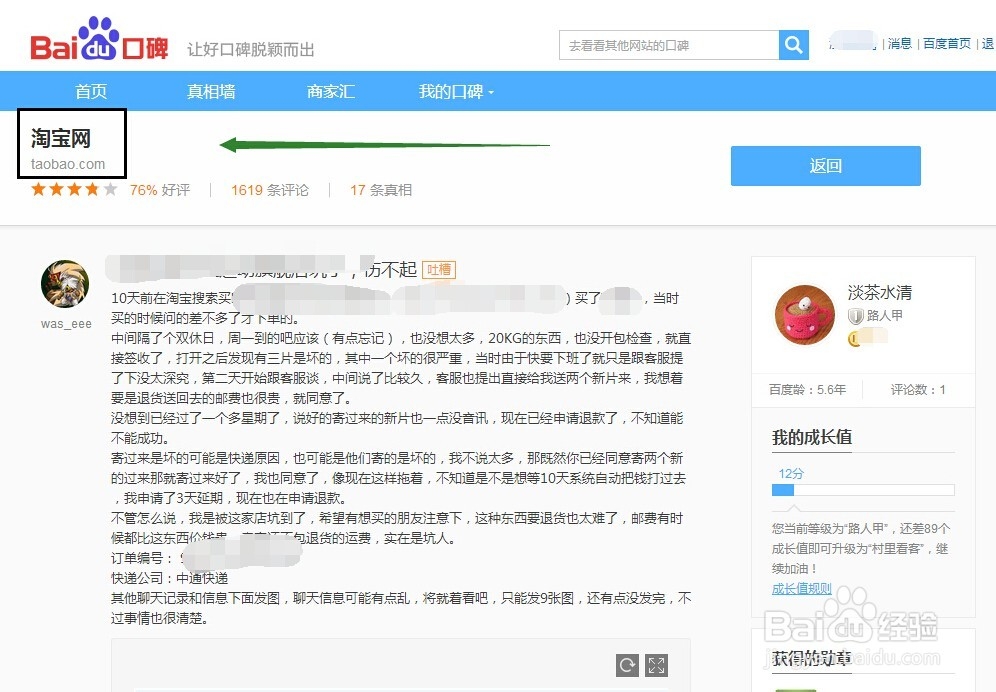Switch to the 真相墙 tab
The height and width of the screenshot is (692, 996).
click(210, 90)
